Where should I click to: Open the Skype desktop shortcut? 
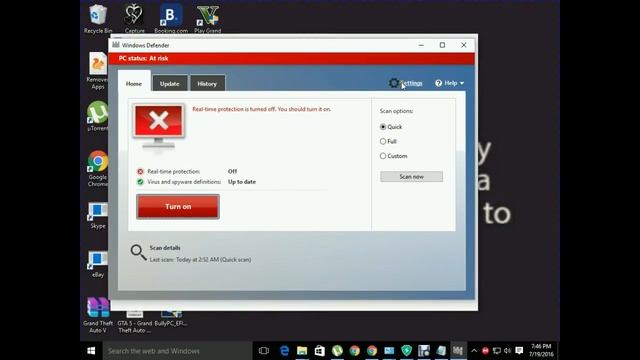coord(98,216)
